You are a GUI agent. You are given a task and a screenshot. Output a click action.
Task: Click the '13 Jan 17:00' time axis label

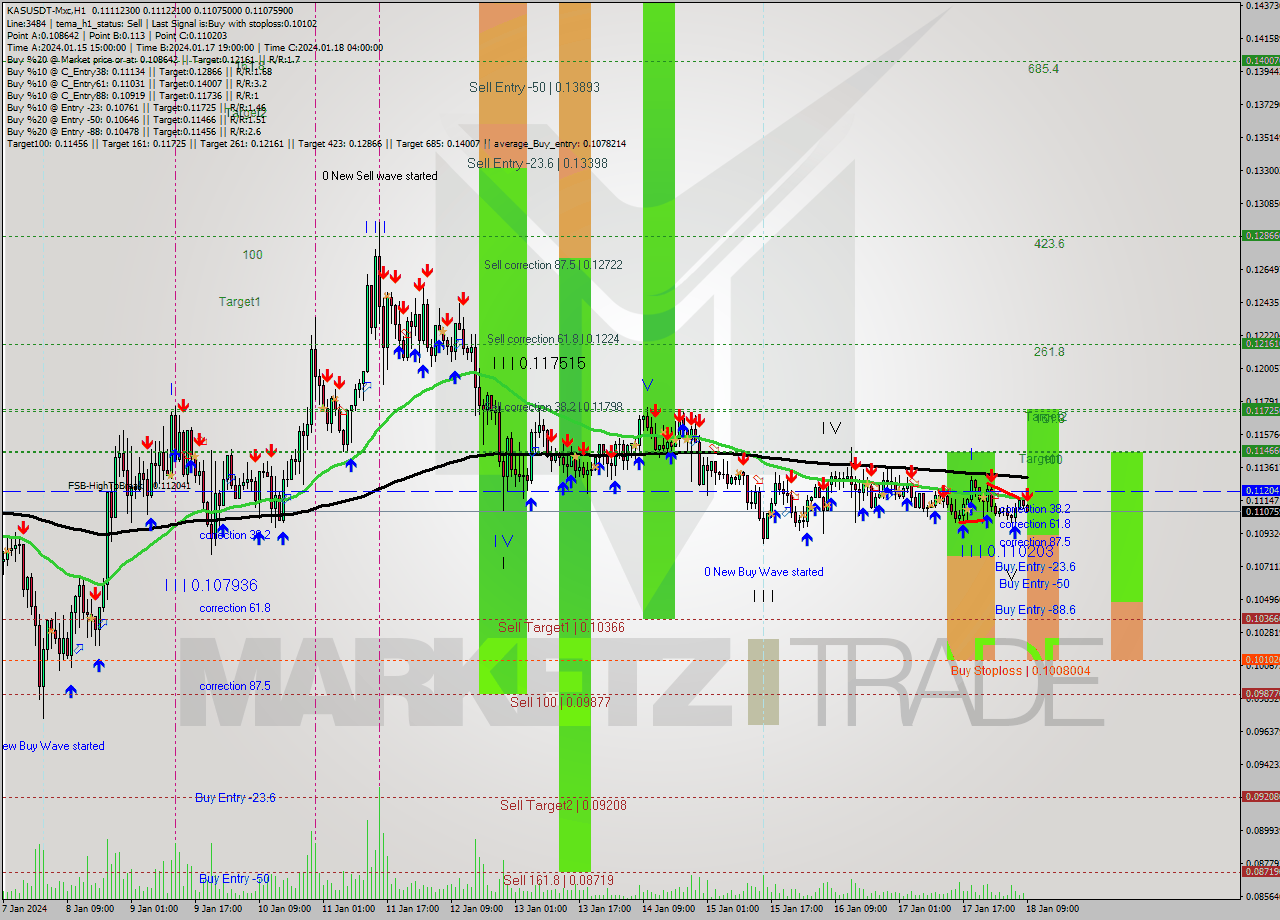pos(605,909)
